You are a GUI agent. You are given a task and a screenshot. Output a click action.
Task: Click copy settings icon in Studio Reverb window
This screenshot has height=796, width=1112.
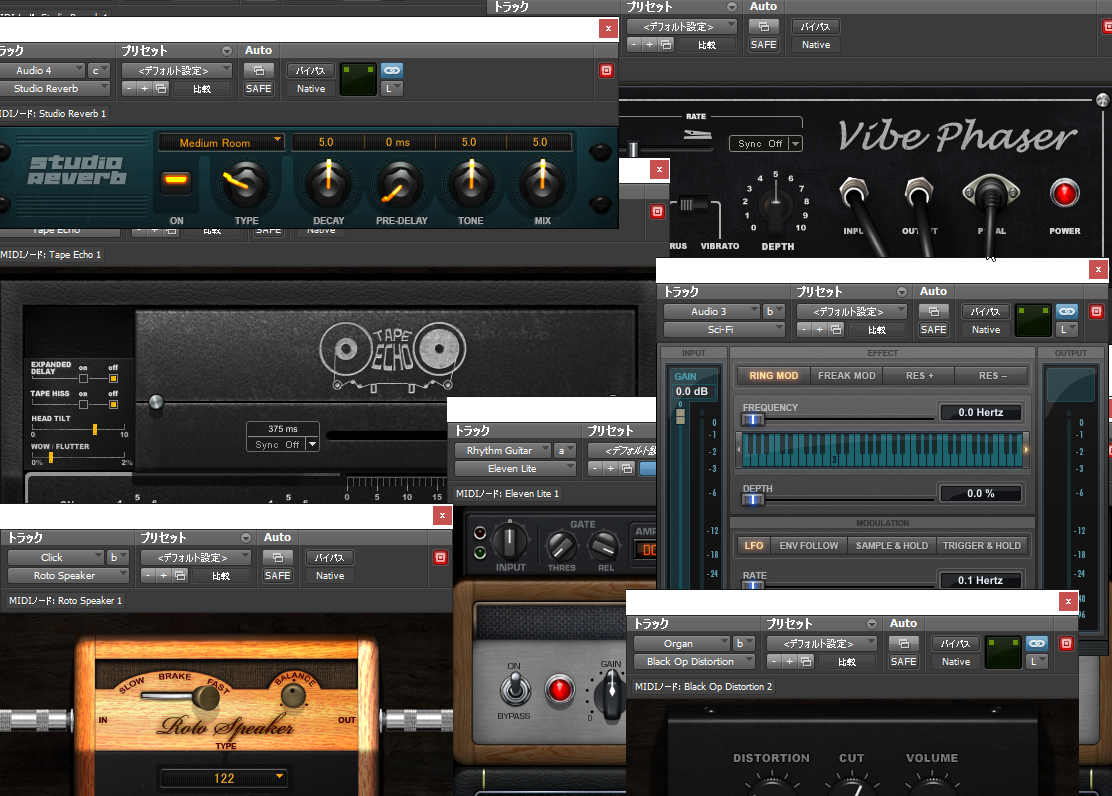pyautogui.click(x=162, y=89)
